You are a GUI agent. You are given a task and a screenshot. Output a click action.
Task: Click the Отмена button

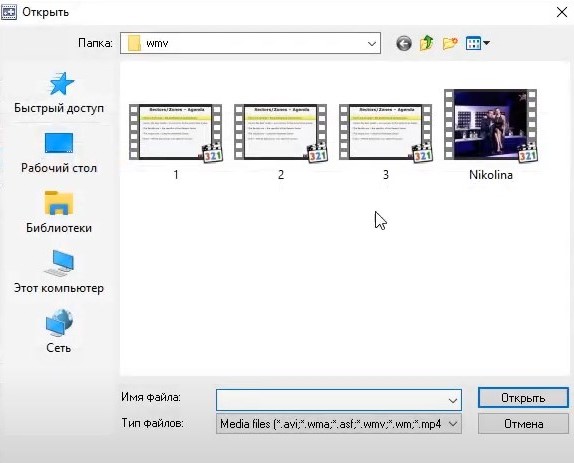click(523, 424)
